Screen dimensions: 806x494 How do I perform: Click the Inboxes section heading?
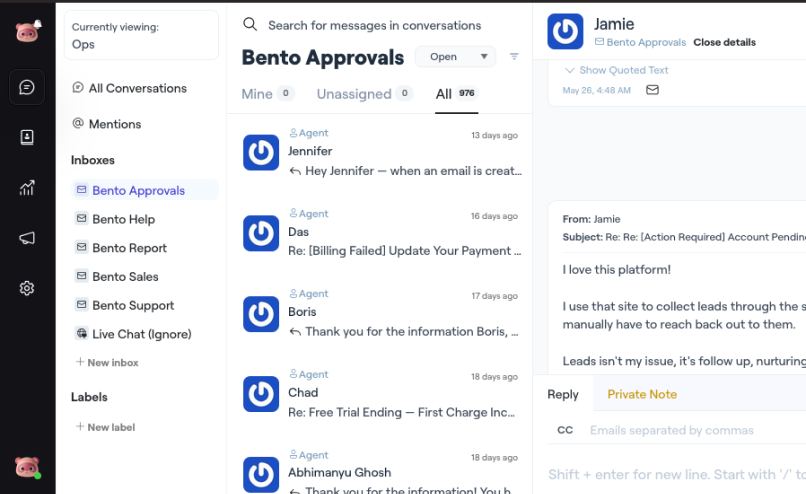click(93, 160)
